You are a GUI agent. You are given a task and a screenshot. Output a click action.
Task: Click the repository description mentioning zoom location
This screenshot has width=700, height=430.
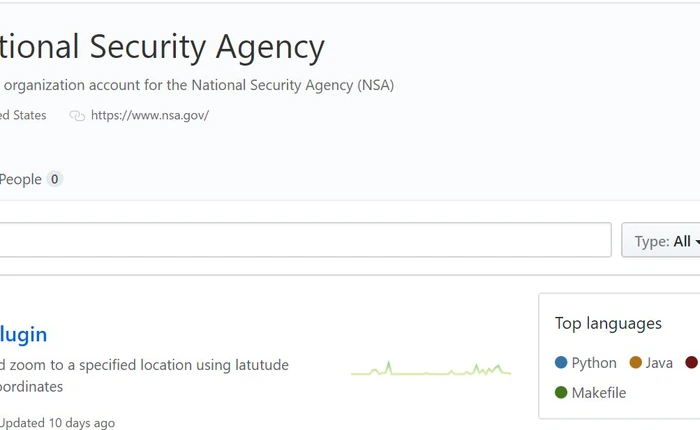144,365
